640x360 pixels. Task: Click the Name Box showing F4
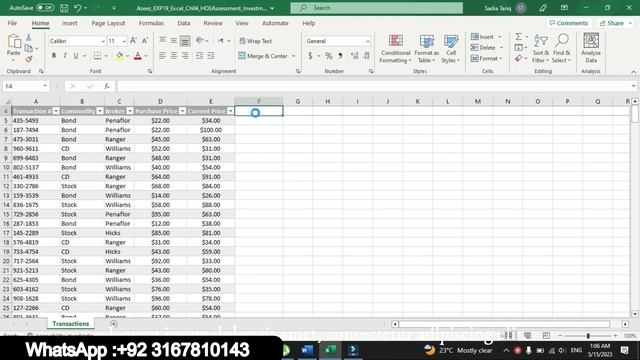pos(26,86)
